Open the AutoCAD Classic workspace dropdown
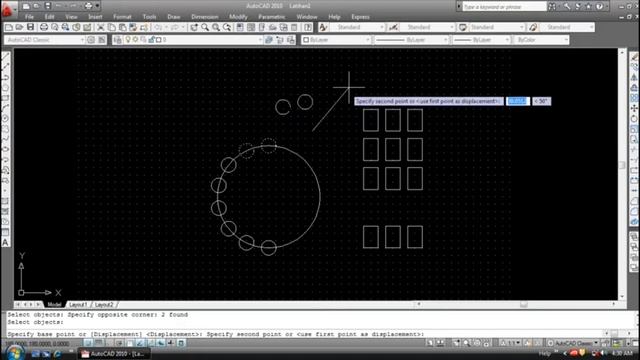Viewport: 640px width, 360px height. coord(44,40)
